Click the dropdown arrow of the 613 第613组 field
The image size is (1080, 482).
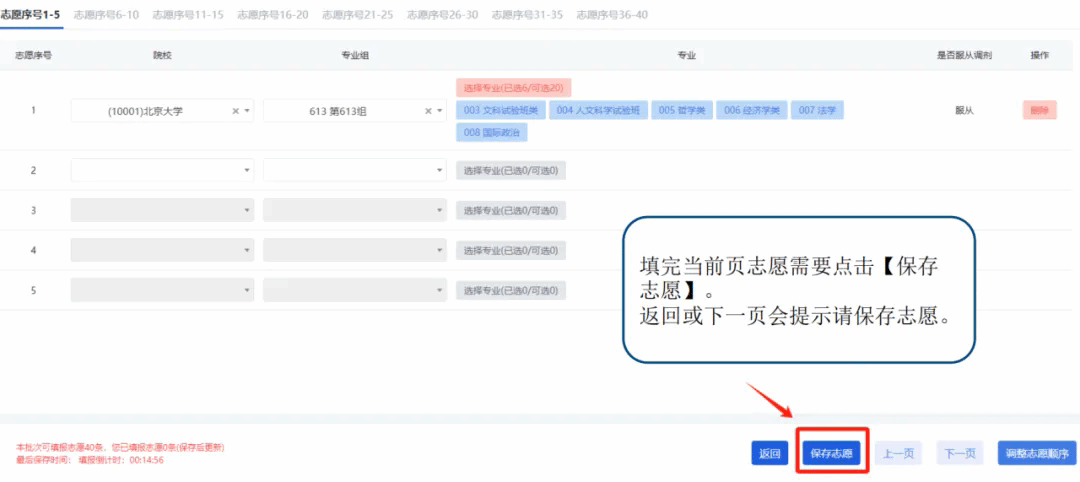pyautogui.click(x=440, y=111)
